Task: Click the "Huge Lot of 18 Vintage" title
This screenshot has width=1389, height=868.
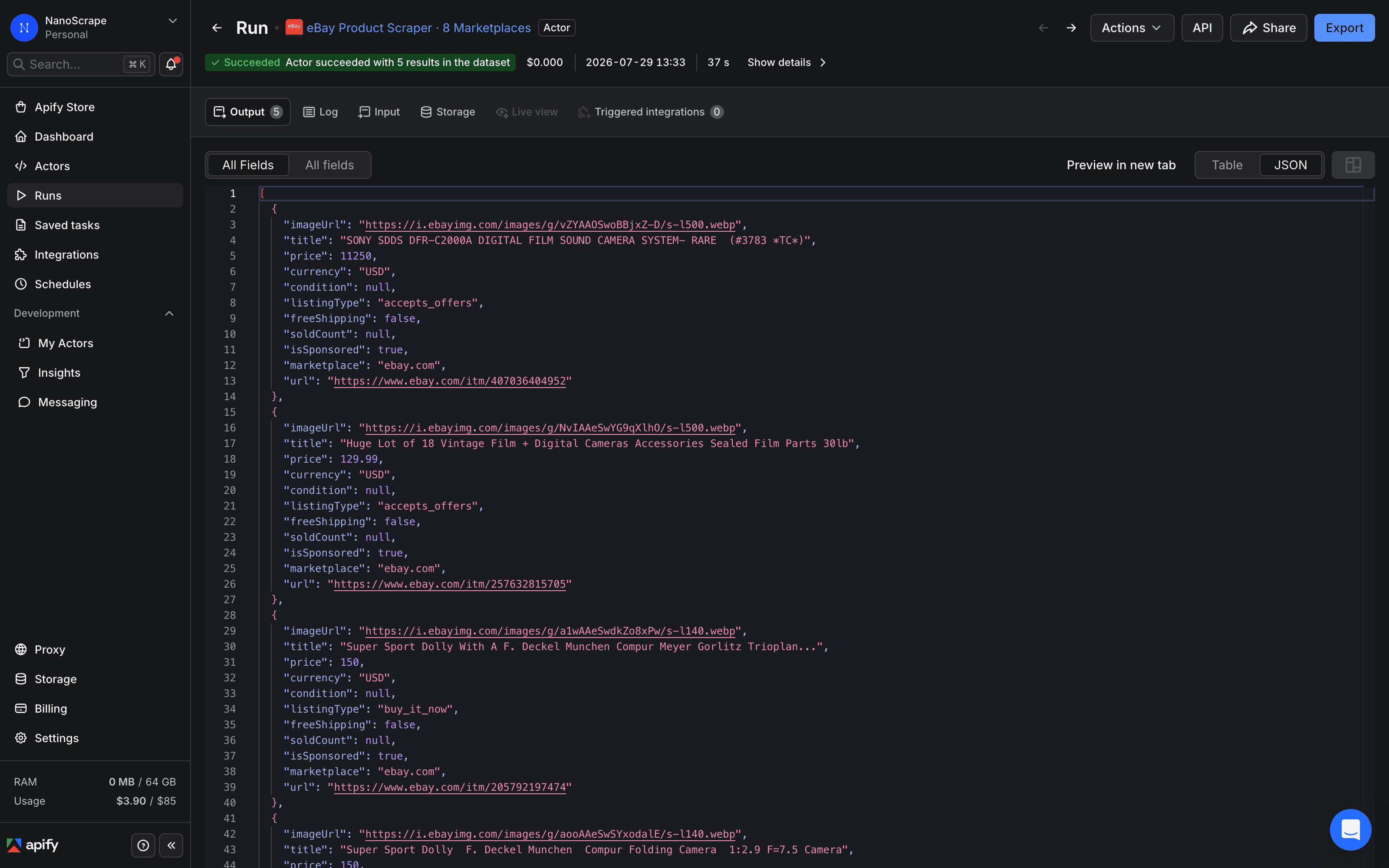Action: tap(597, 444)
